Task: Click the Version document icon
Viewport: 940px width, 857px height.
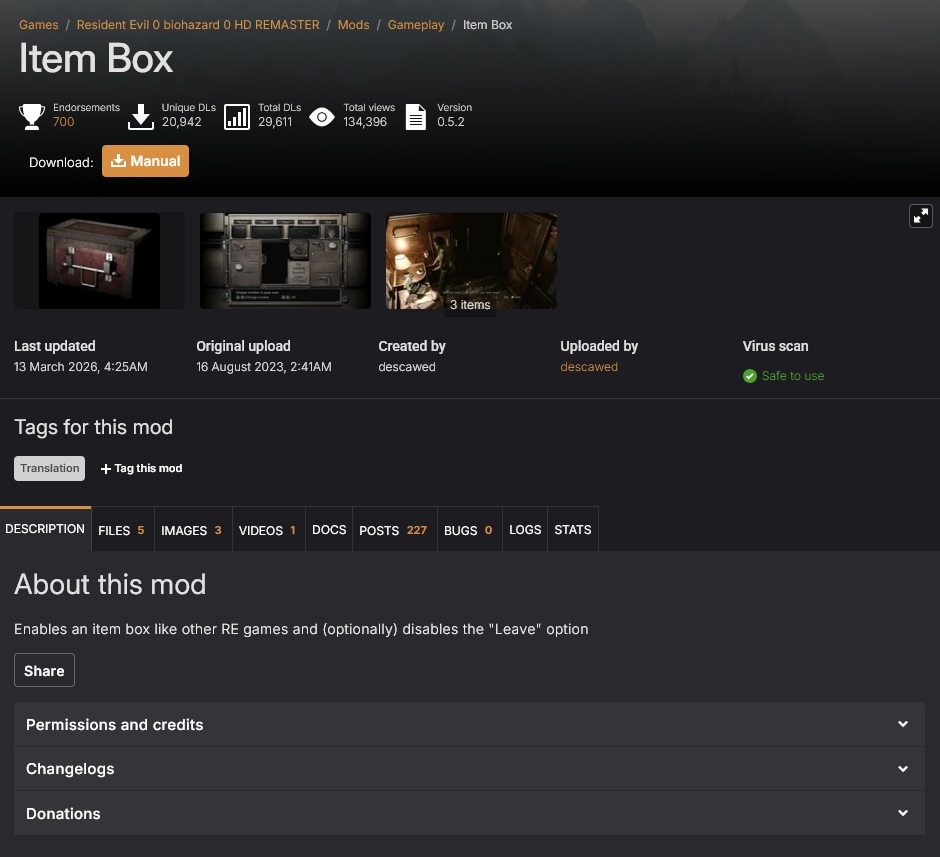Action: 416,116
